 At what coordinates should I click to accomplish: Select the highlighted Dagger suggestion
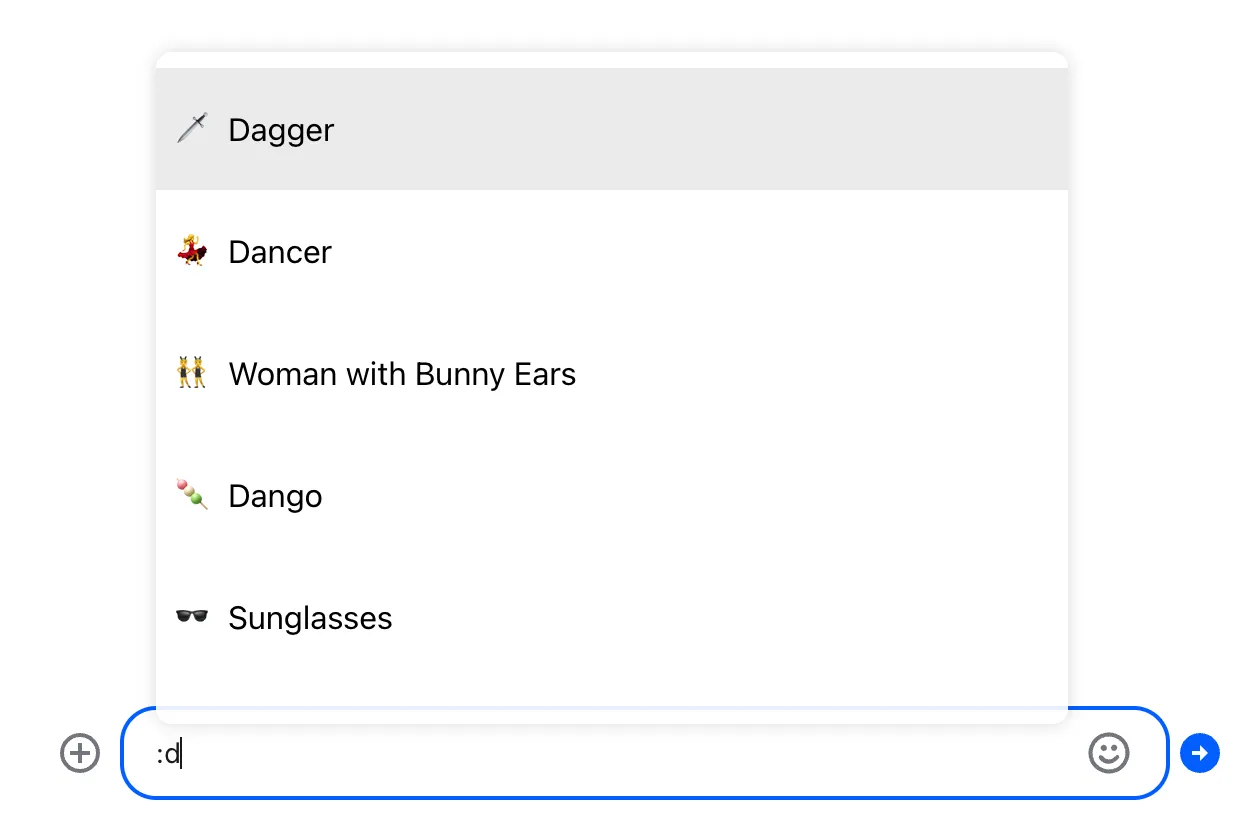coord(281,130)
